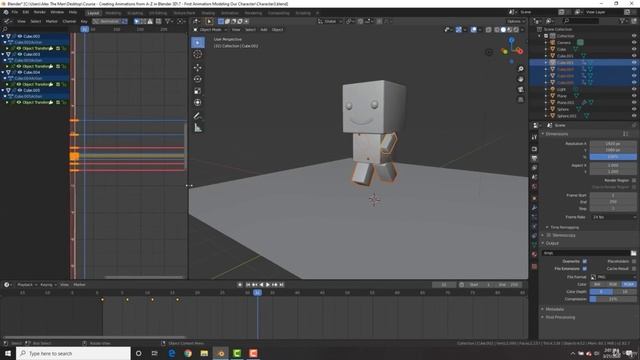The width and height of the screenshot is (640, 360).
Task: Select the Select Box tool in viewport
Action: click(198, 42)
